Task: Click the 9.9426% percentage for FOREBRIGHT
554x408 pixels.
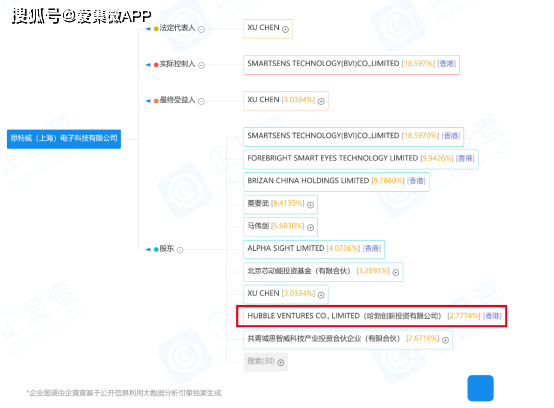Action: tap(437, 158)
